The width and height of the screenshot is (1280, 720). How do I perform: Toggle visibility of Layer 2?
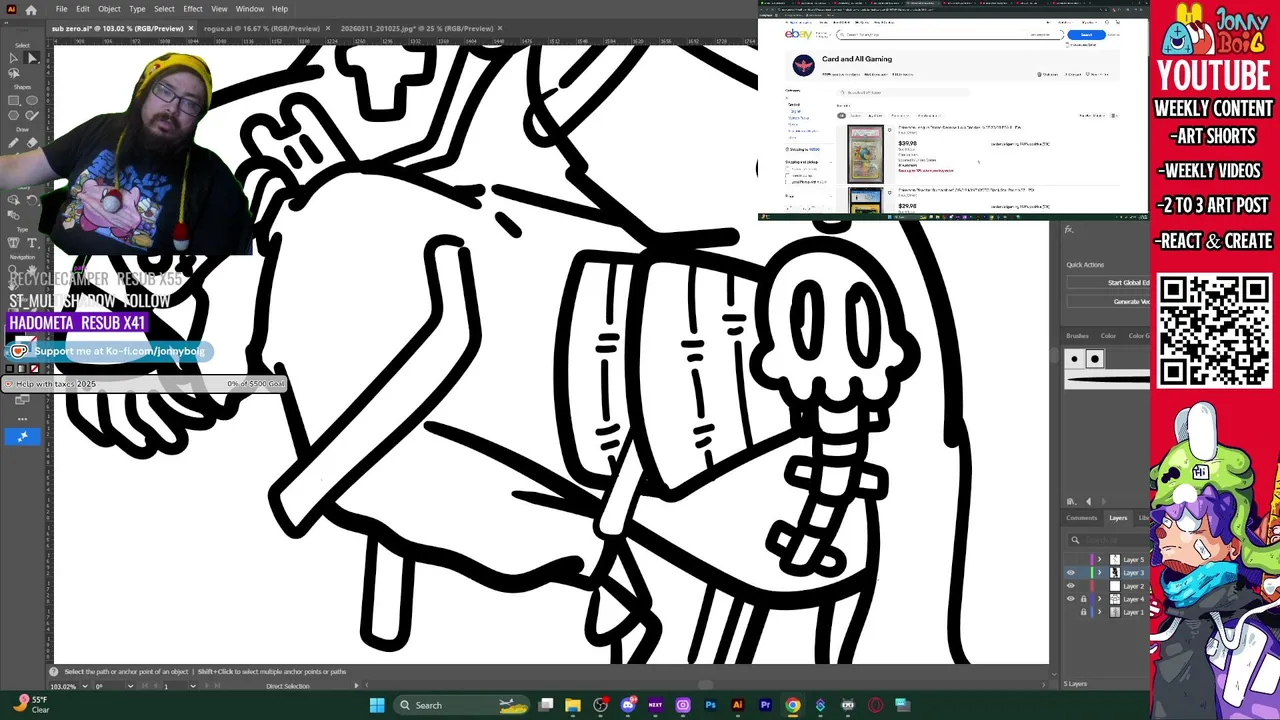coord(1071,586)
